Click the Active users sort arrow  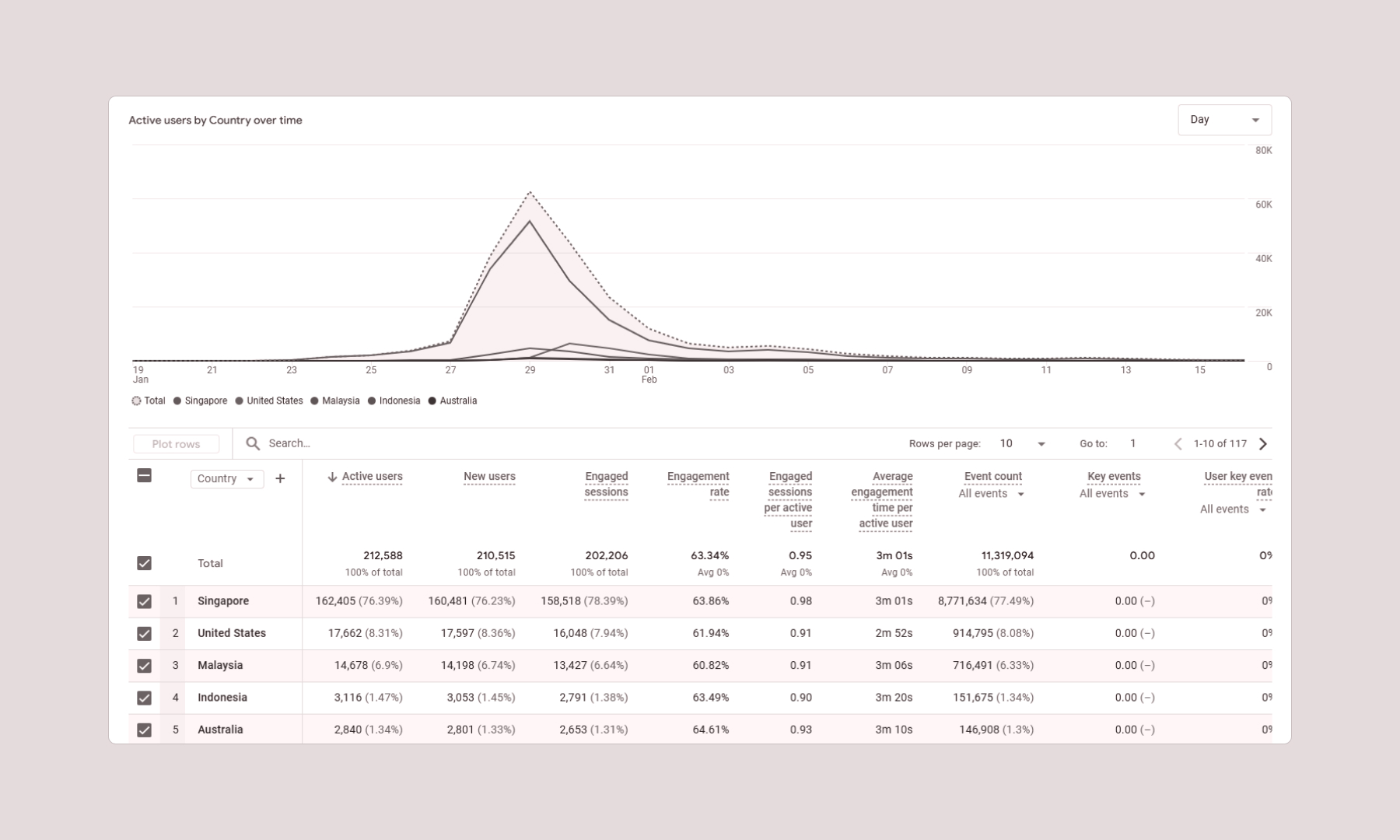tap(332, 477)
